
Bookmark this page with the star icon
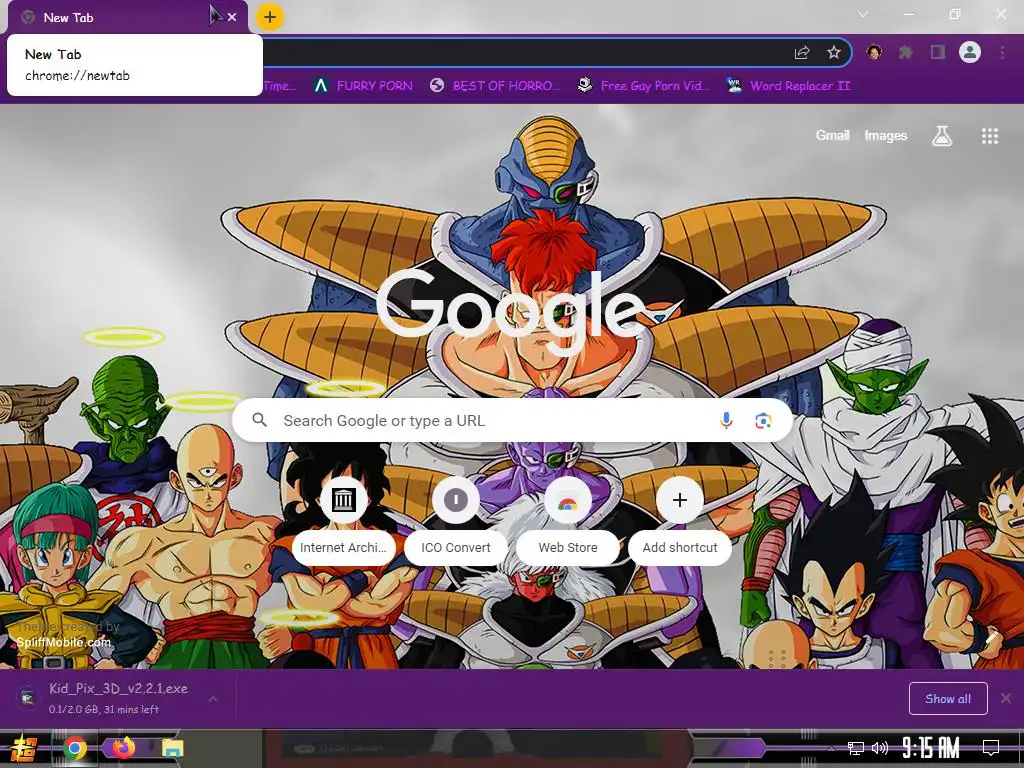point(833,52)
